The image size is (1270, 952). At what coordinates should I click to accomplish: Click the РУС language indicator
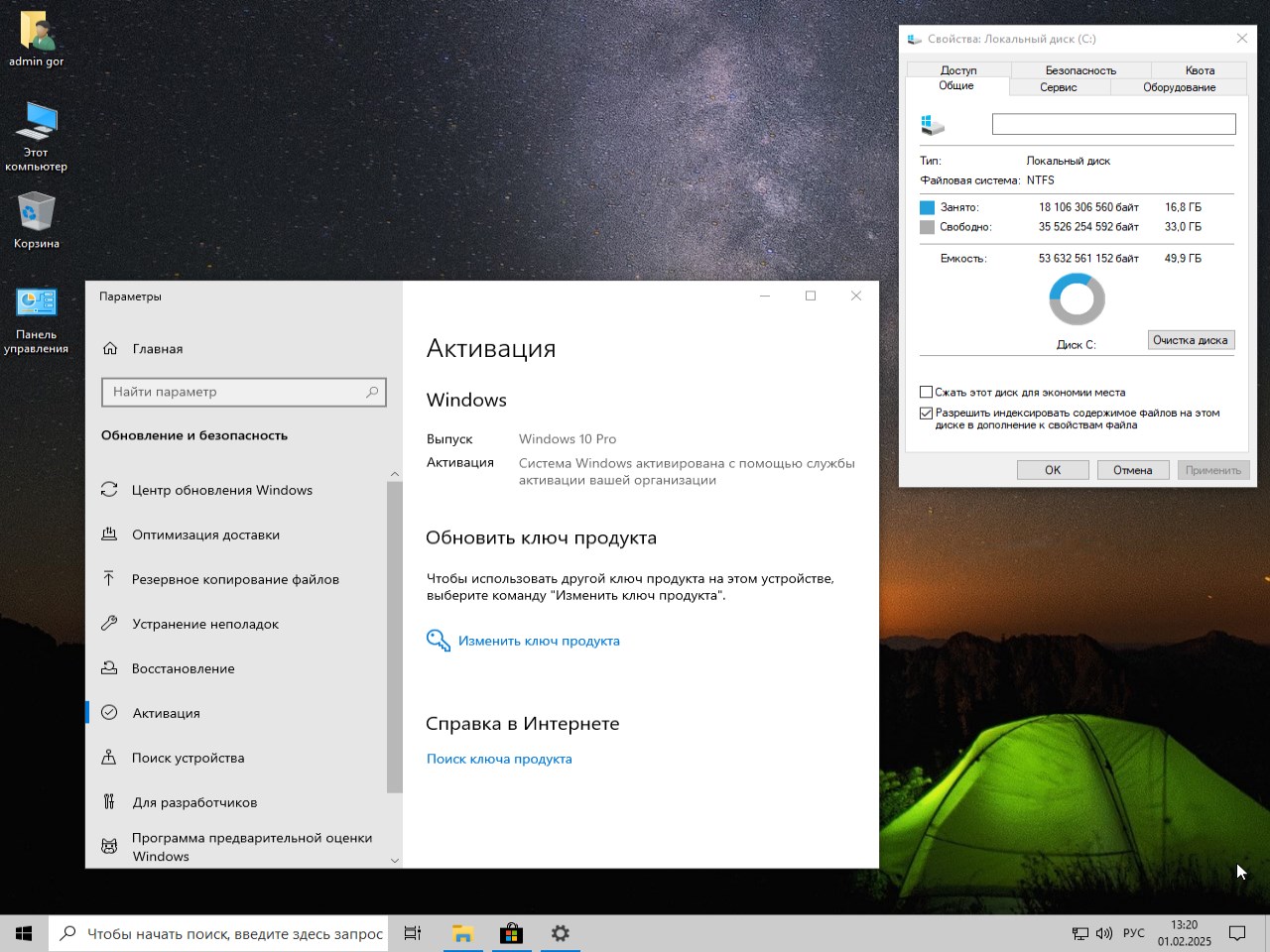(1134, 933)
